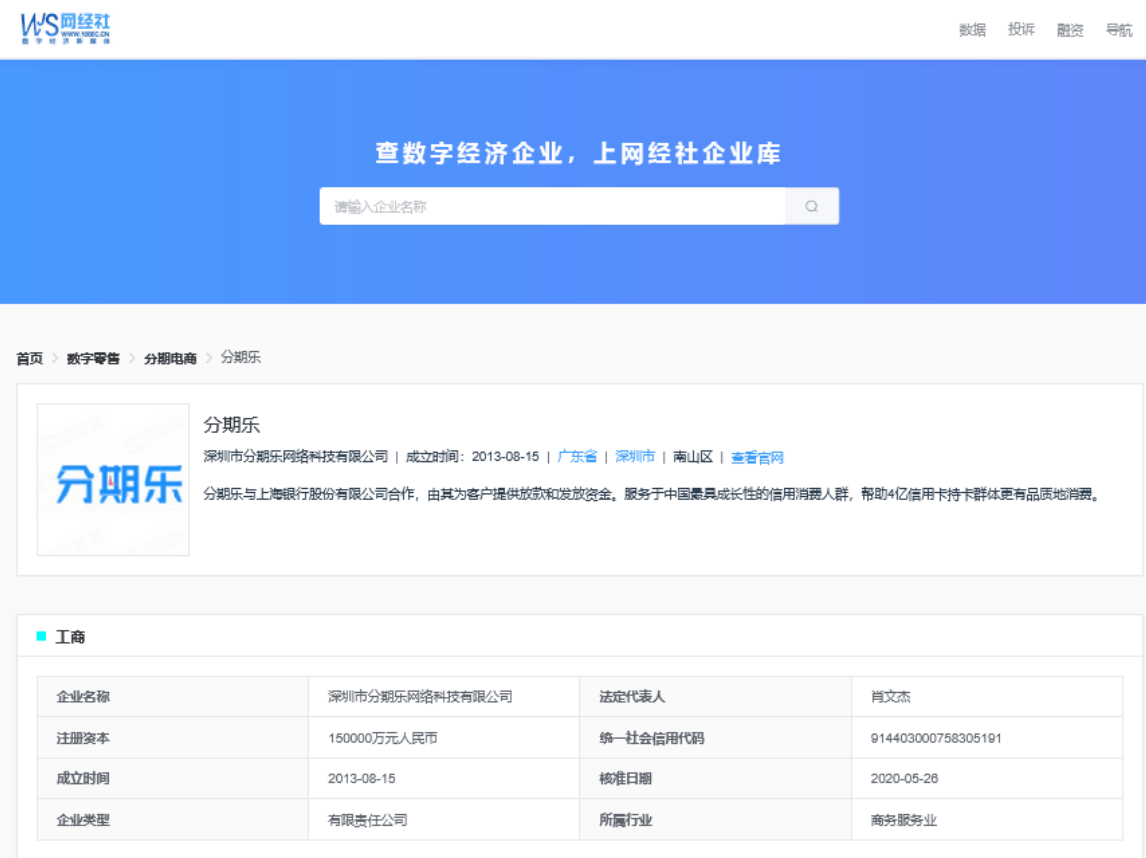1146x858 pixels.
Task: Select company description paragraph about 上海银行
Action: click(651, 495)
